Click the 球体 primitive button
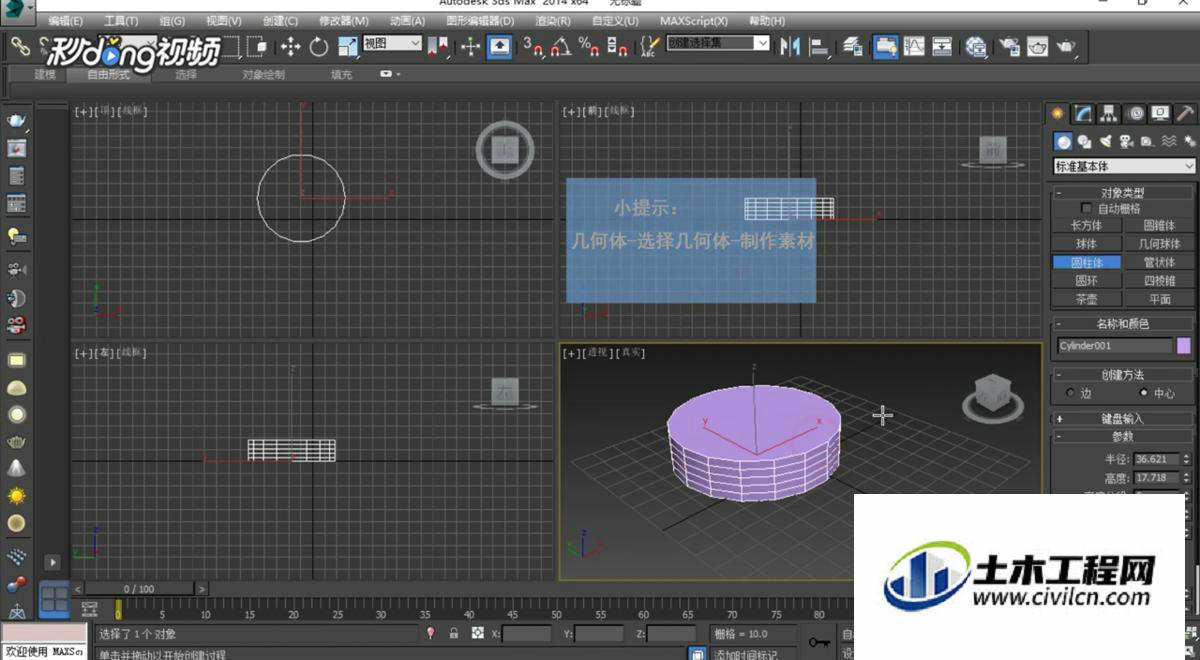 point(1086,244)
